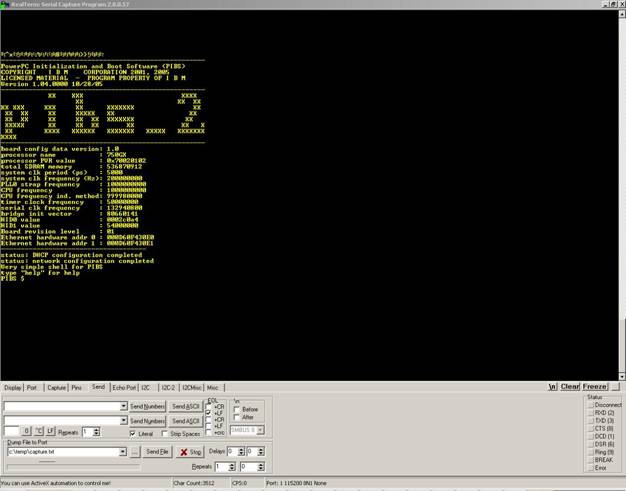Click "Char Count:3512" in the status bar
Image resolution: width=626 pixels, height=491 pixels.
(194, 483)
